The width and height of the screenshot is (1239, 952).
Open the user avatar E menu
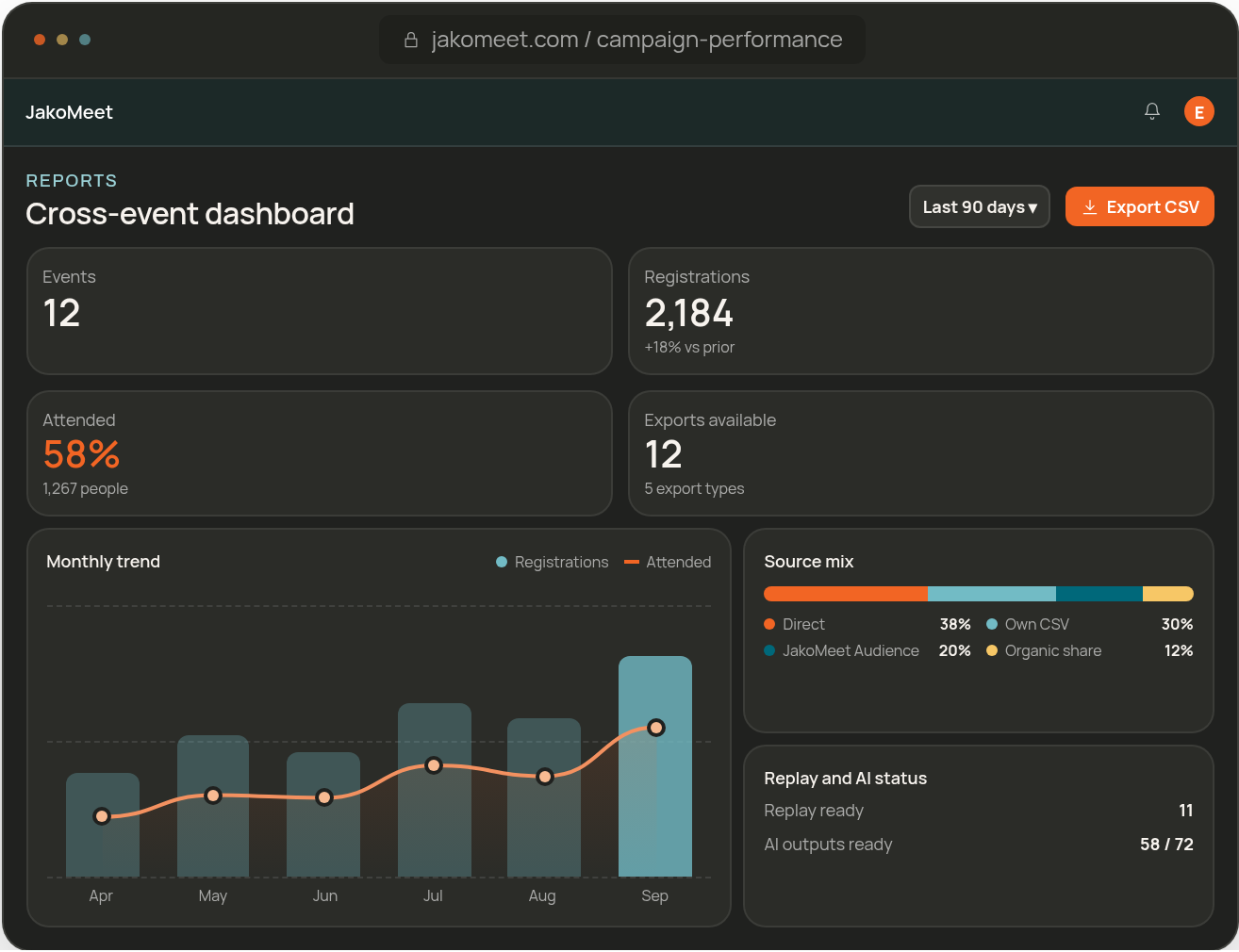click(x=1198, y=111)
